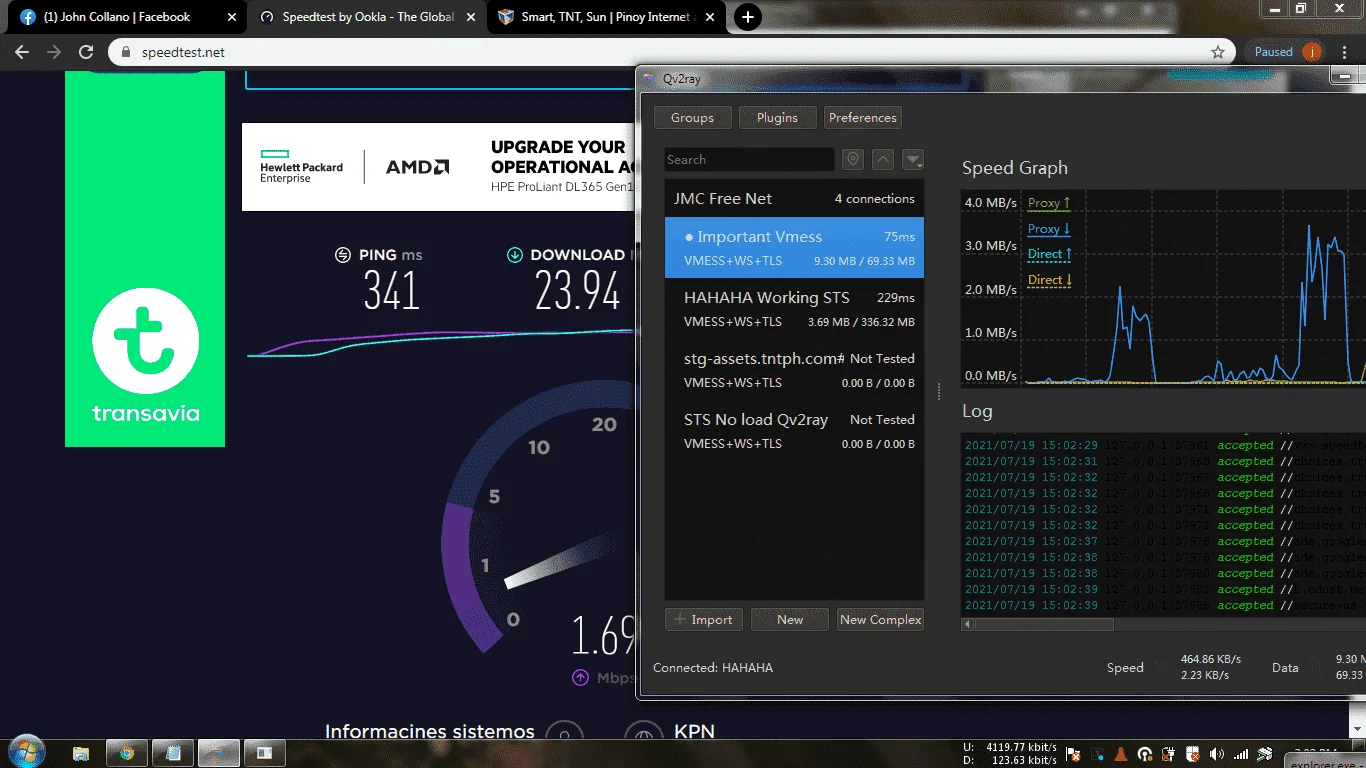The height and width of the screenshot is (768, 1366).
Task: Click the PING icon on Speedtest
Action: (x=343, y=255)
